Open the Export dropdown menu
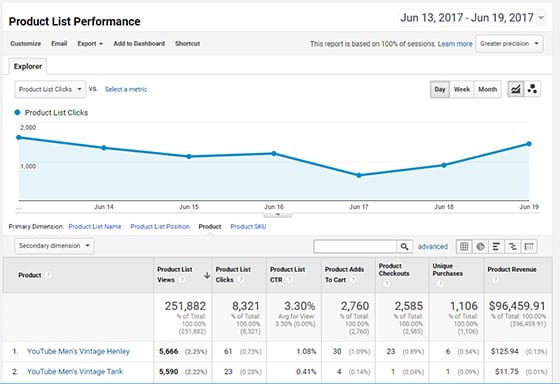 [90, 44]
